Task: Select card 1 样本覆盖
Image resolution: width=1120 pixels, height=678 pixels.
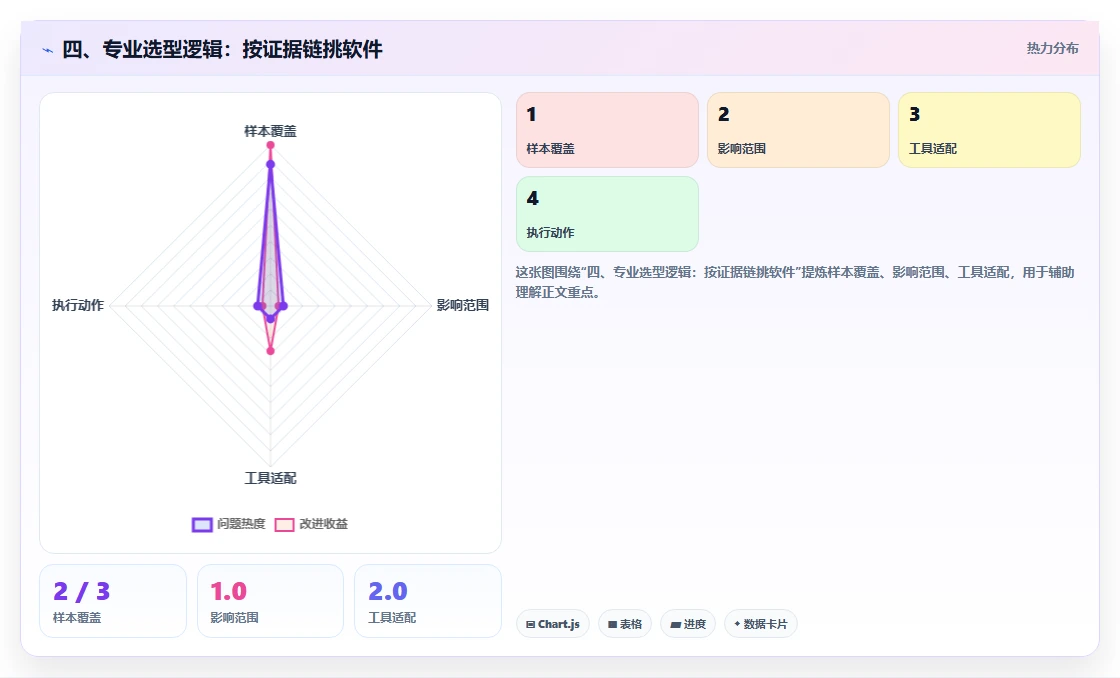Action: (x=607, y=130)
